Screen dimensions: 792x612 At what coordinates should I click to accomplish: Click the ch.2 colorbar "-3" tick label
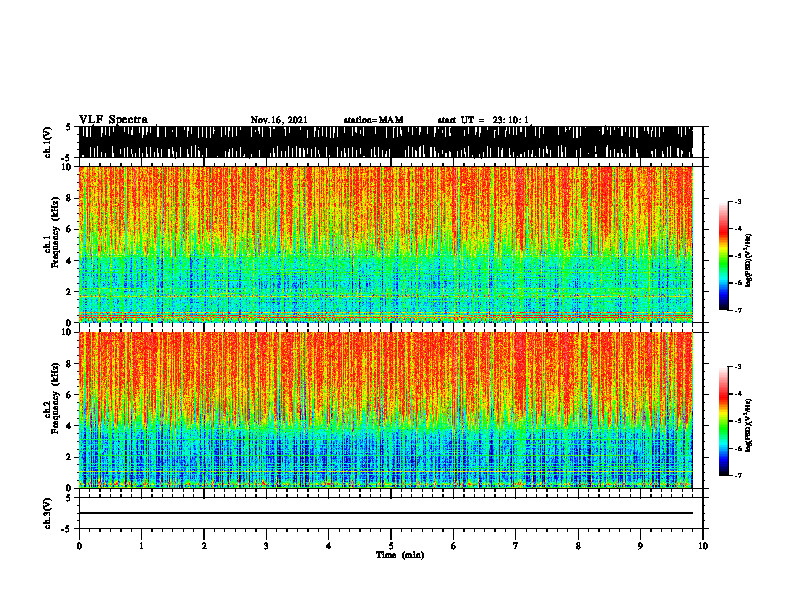pos(738,367)
